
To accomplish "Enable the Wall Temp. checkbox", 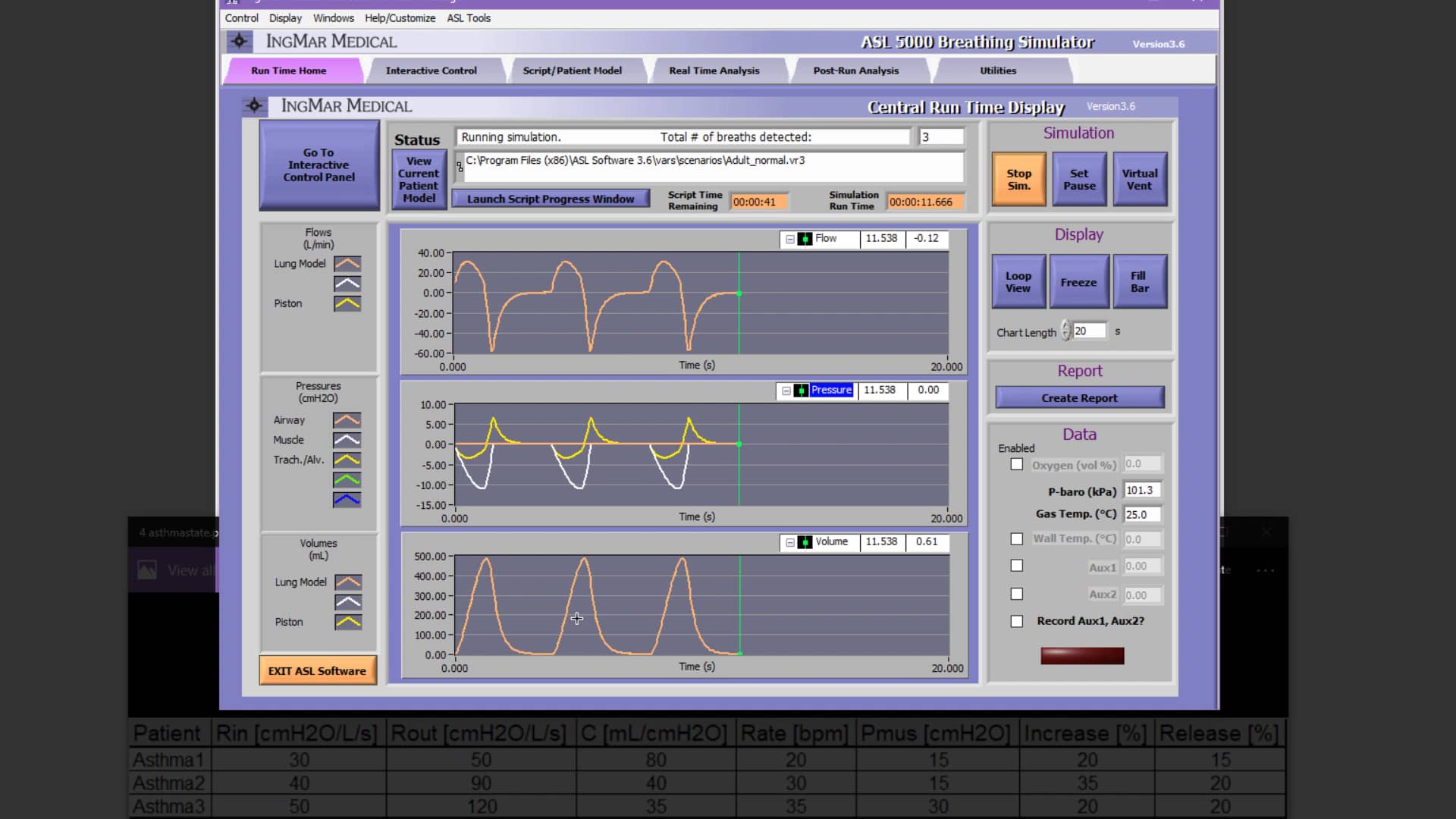I will coord(1017,538).
